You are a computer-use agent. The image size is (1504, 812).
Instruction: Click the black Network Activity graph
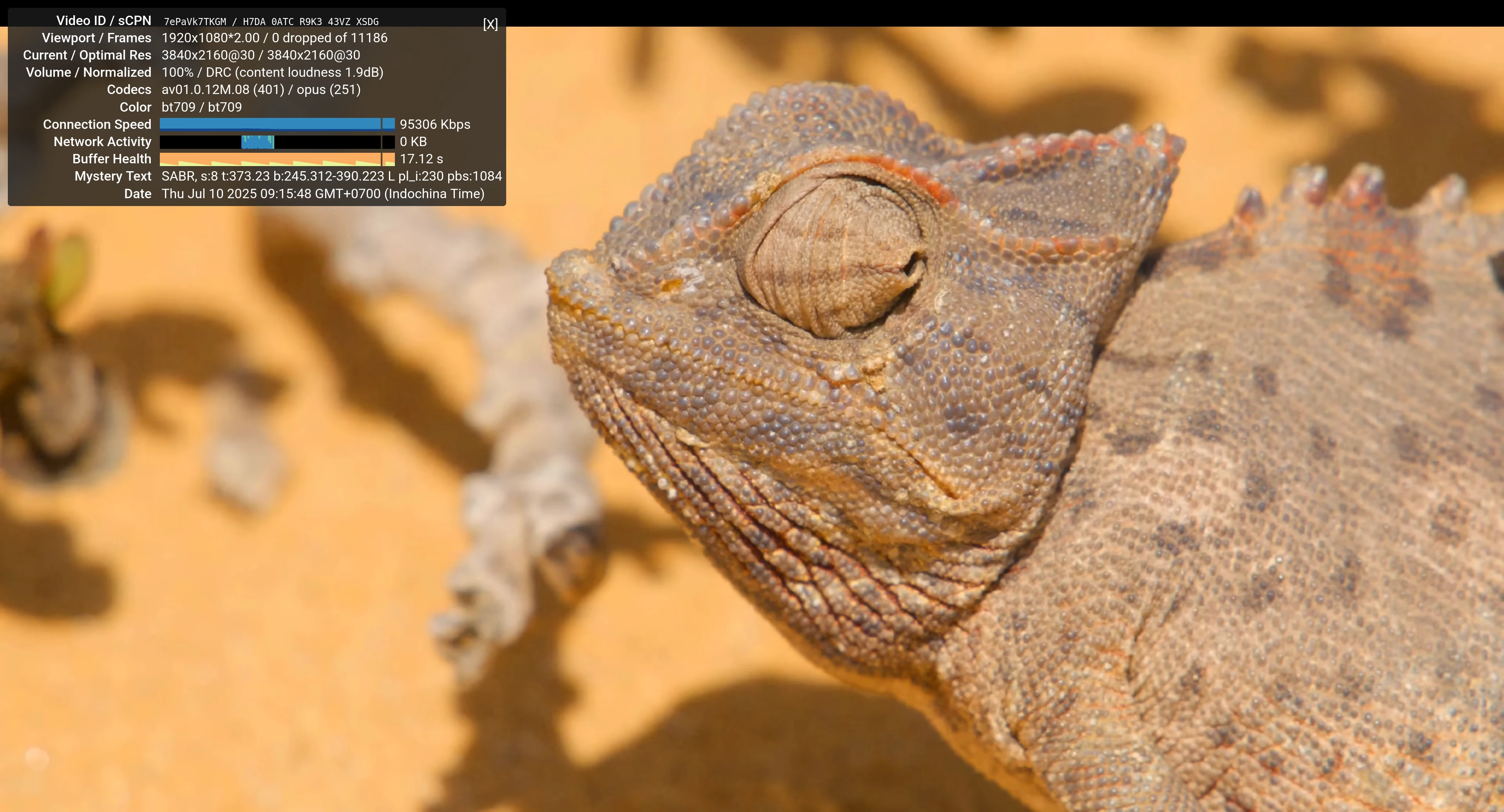coord(277,142)
